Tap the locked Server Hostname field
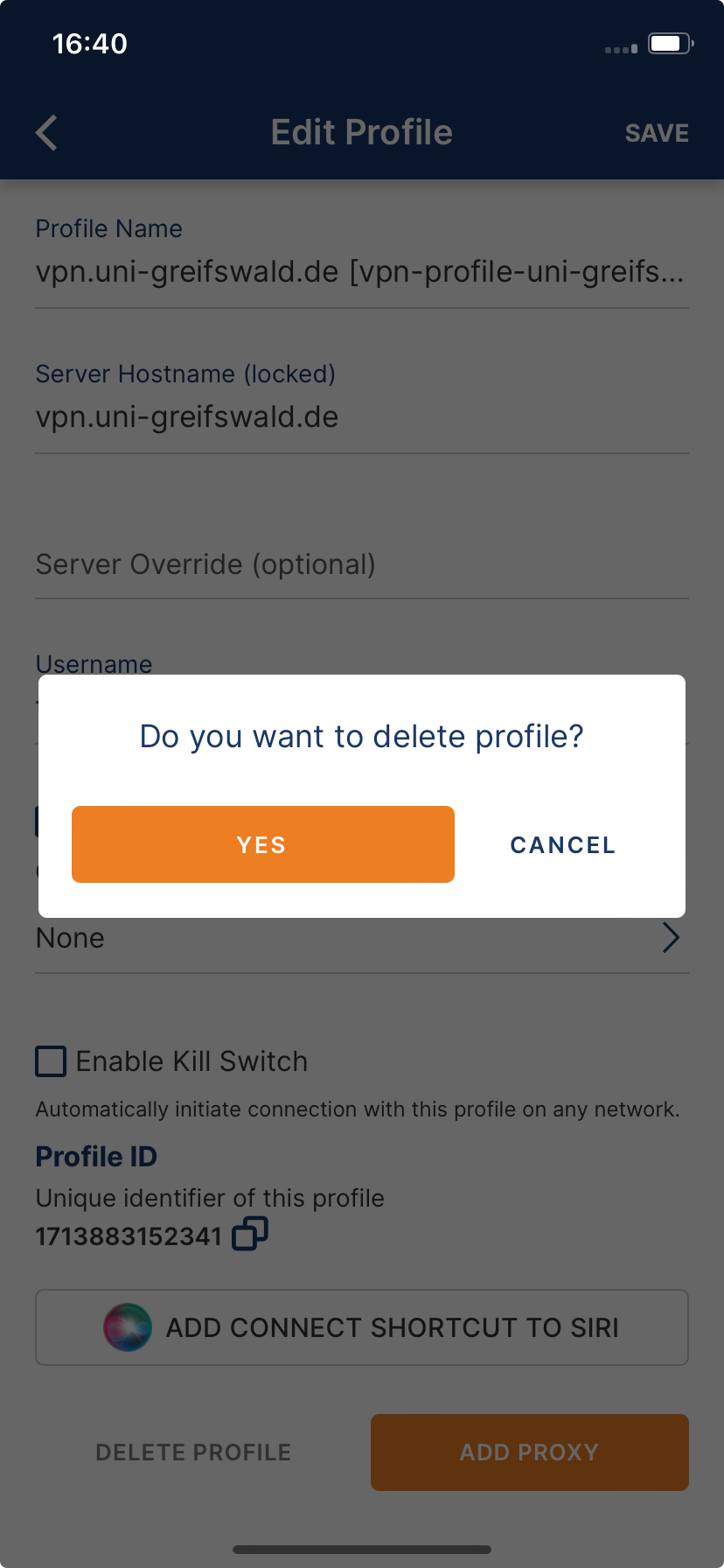This screenshot has height=1568, width=724. [360, 417]
